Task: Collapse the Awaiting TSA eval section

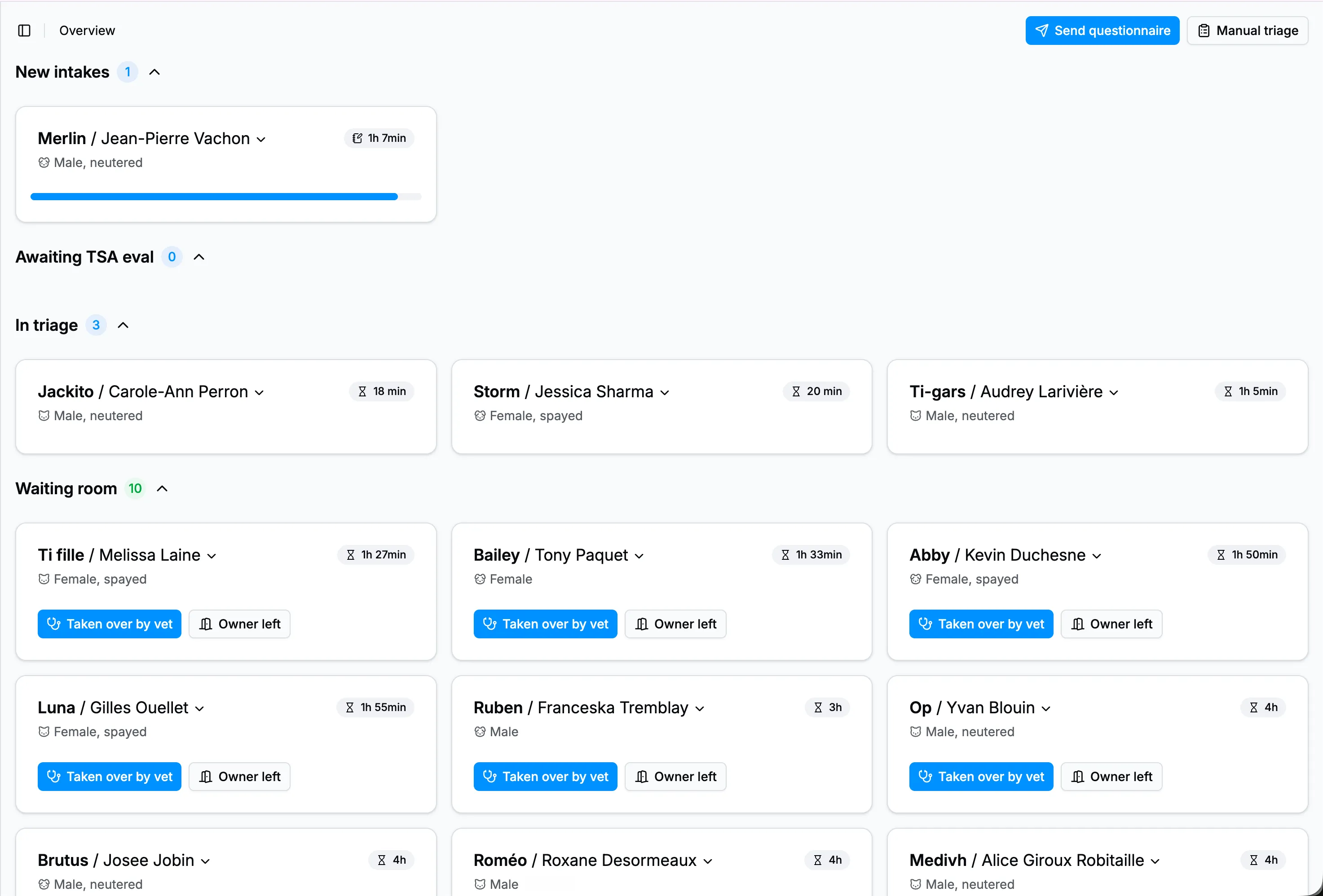Action: tap(198, 257)
